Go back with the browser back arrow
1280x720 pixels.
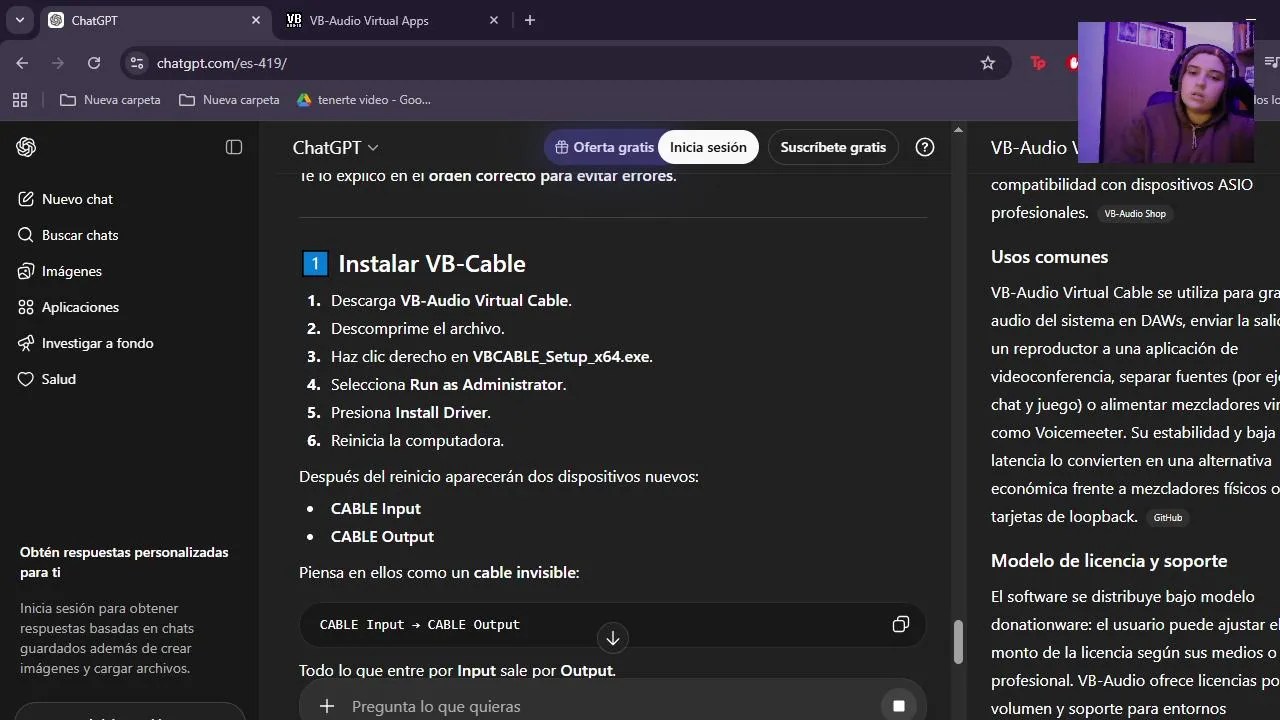[x=22, y=63]
